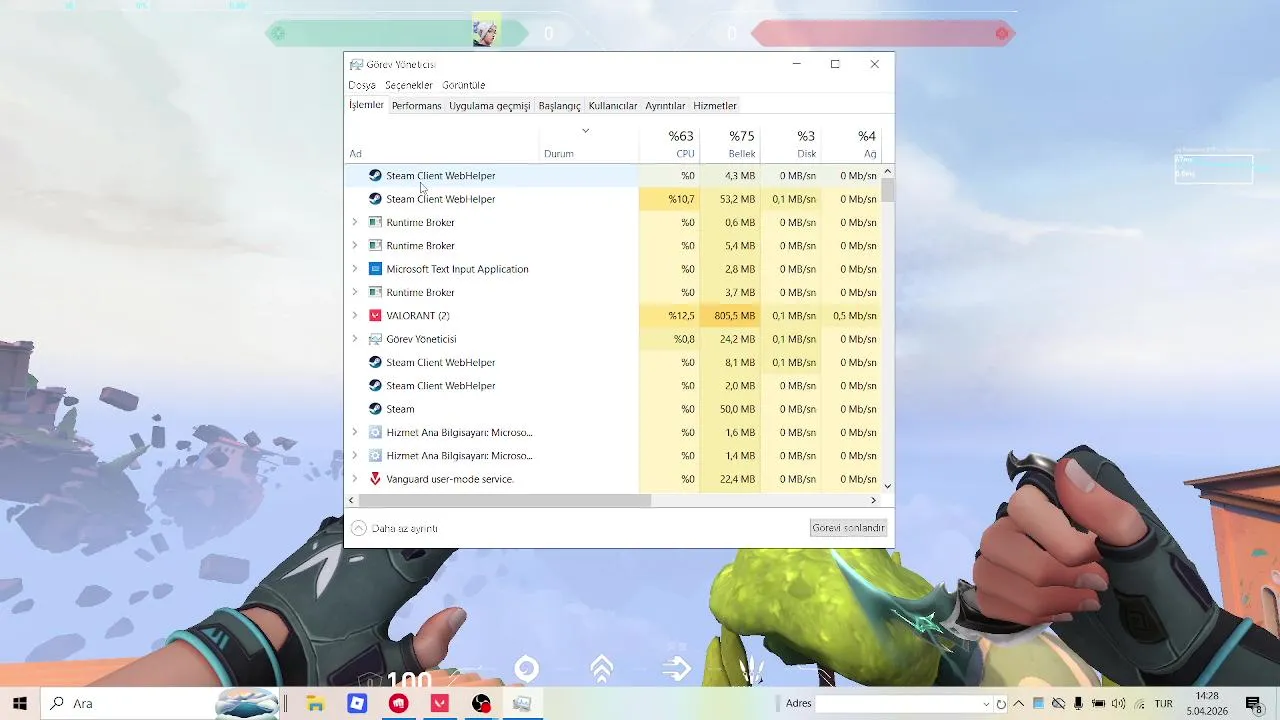Click the Microsoft Text Input Application icon

tap(375, 269)
